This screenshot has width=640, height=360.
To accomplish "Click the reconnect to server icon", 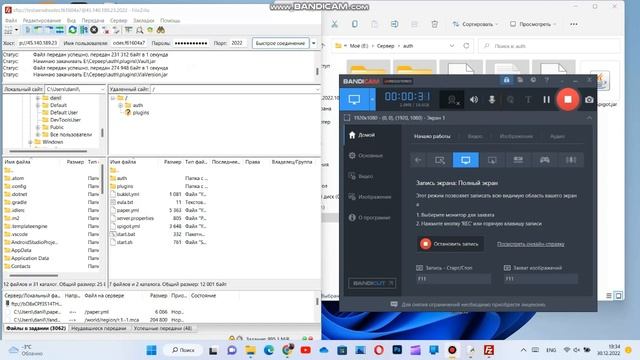I will pyautogui.click(x=116, y=30).
